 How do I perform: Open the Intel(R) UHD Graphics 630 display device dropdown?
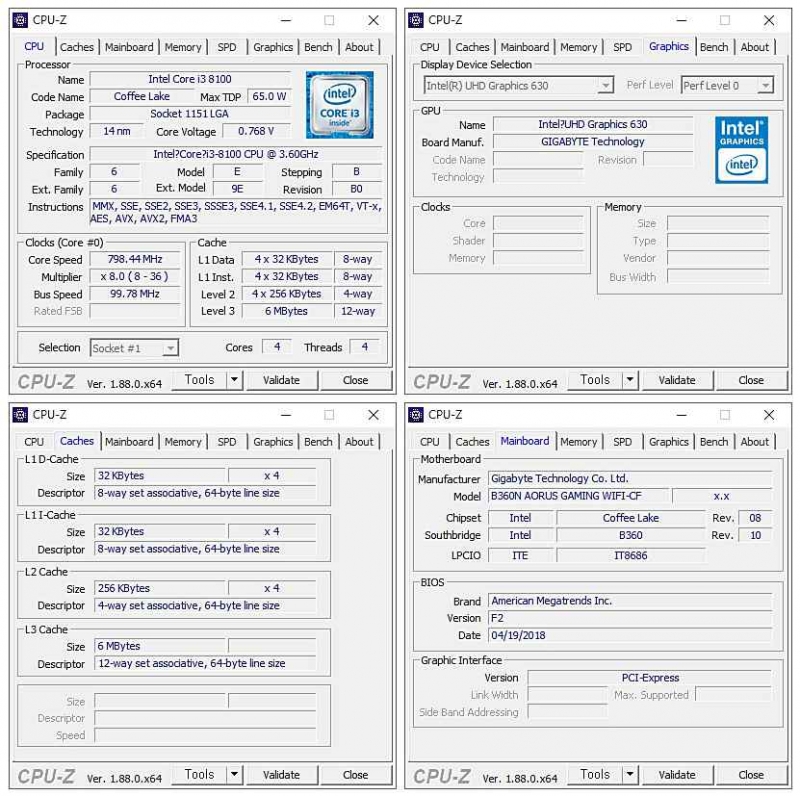point(518,85)
